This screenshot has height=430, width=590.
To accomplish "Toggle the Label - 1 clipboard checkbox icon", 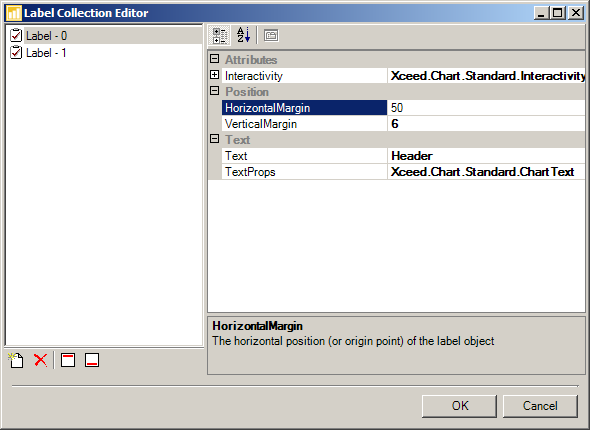I will coord(16,52).
